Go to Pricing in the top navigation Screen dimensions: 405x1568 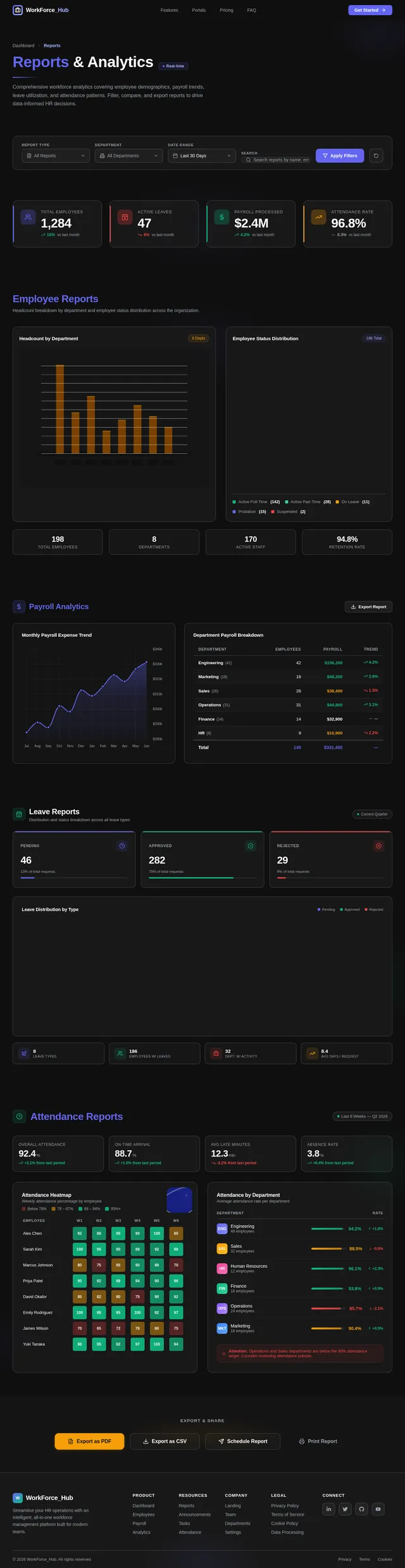tap(227, 10)
